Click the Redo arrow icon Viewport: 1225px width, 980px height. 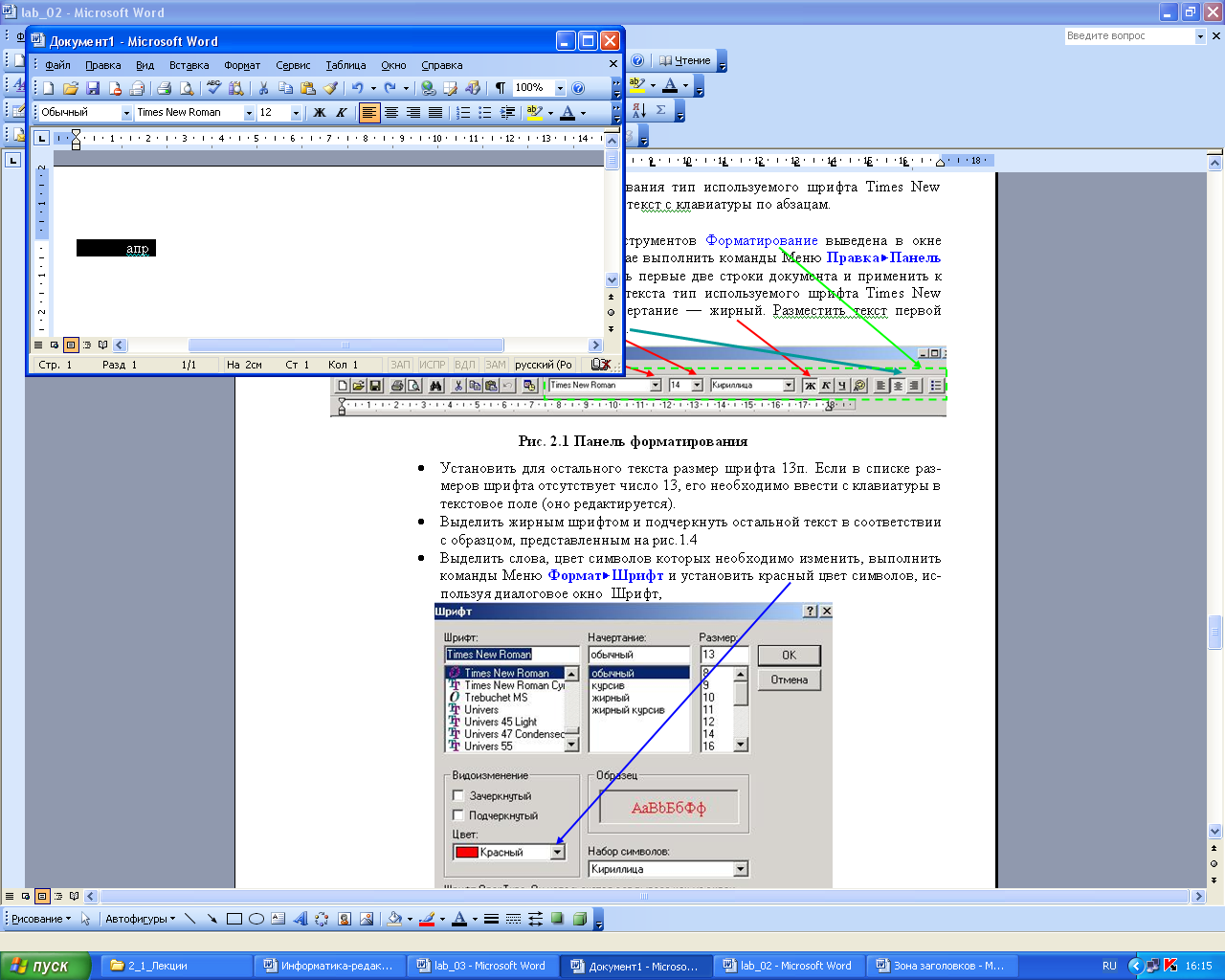point(390,88)
